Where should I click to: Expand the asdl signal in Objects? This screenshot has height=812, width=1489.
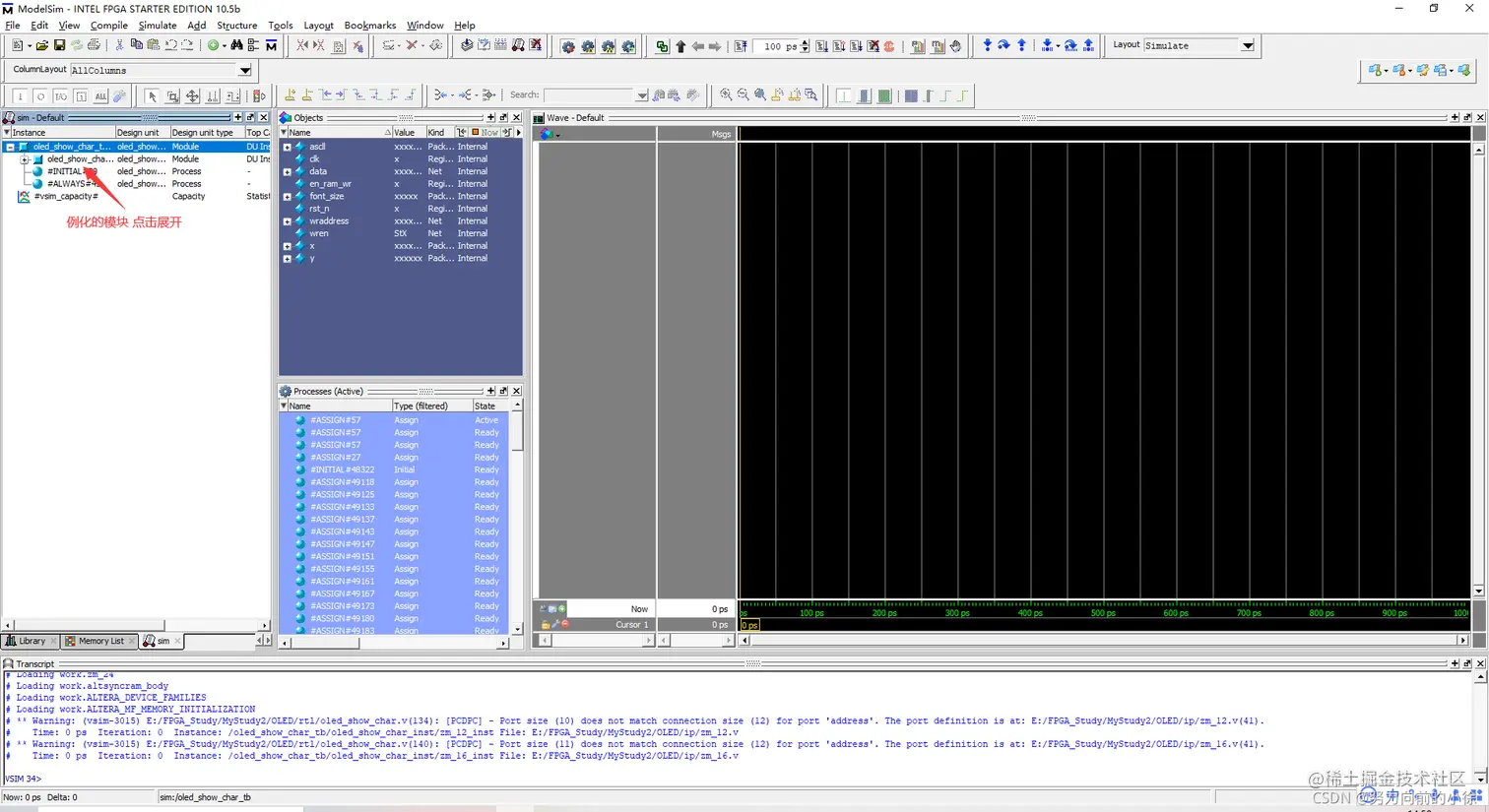[x=287, y=147]
